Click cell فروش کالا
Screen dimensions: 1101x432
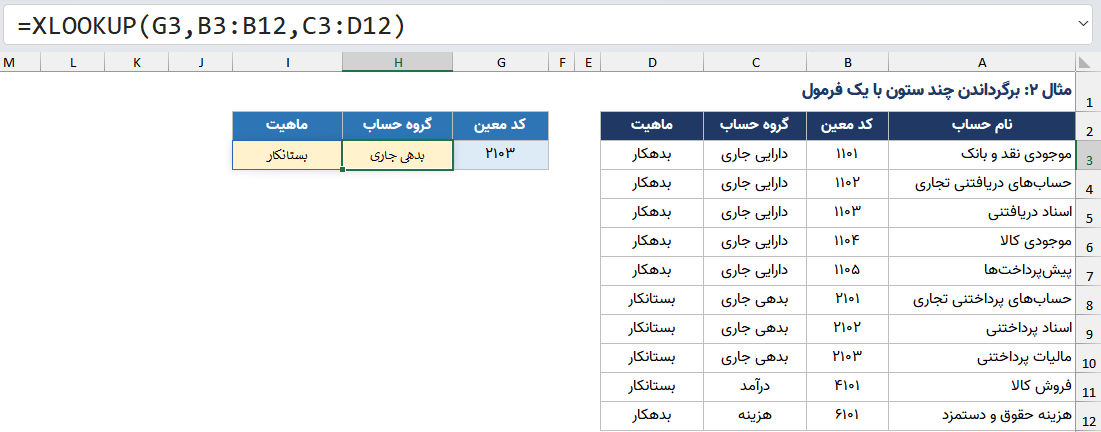click(982, 387)
